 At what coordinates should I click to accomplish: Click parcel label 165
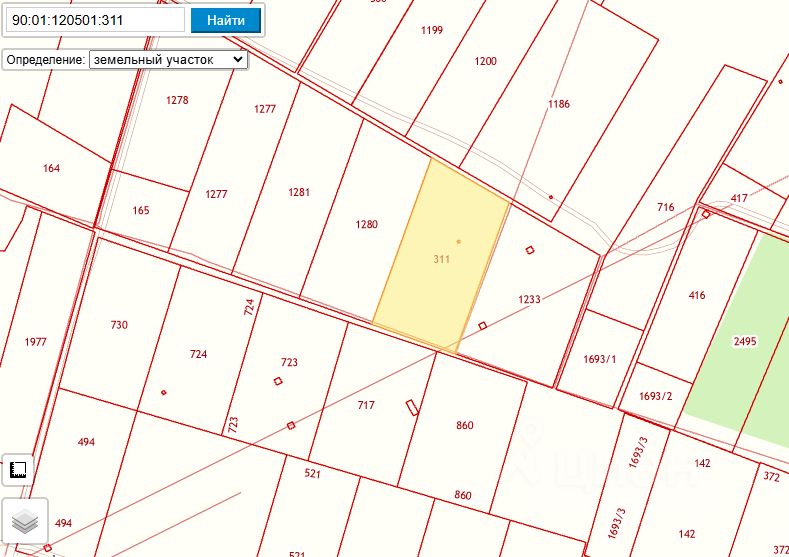(141, 210)
